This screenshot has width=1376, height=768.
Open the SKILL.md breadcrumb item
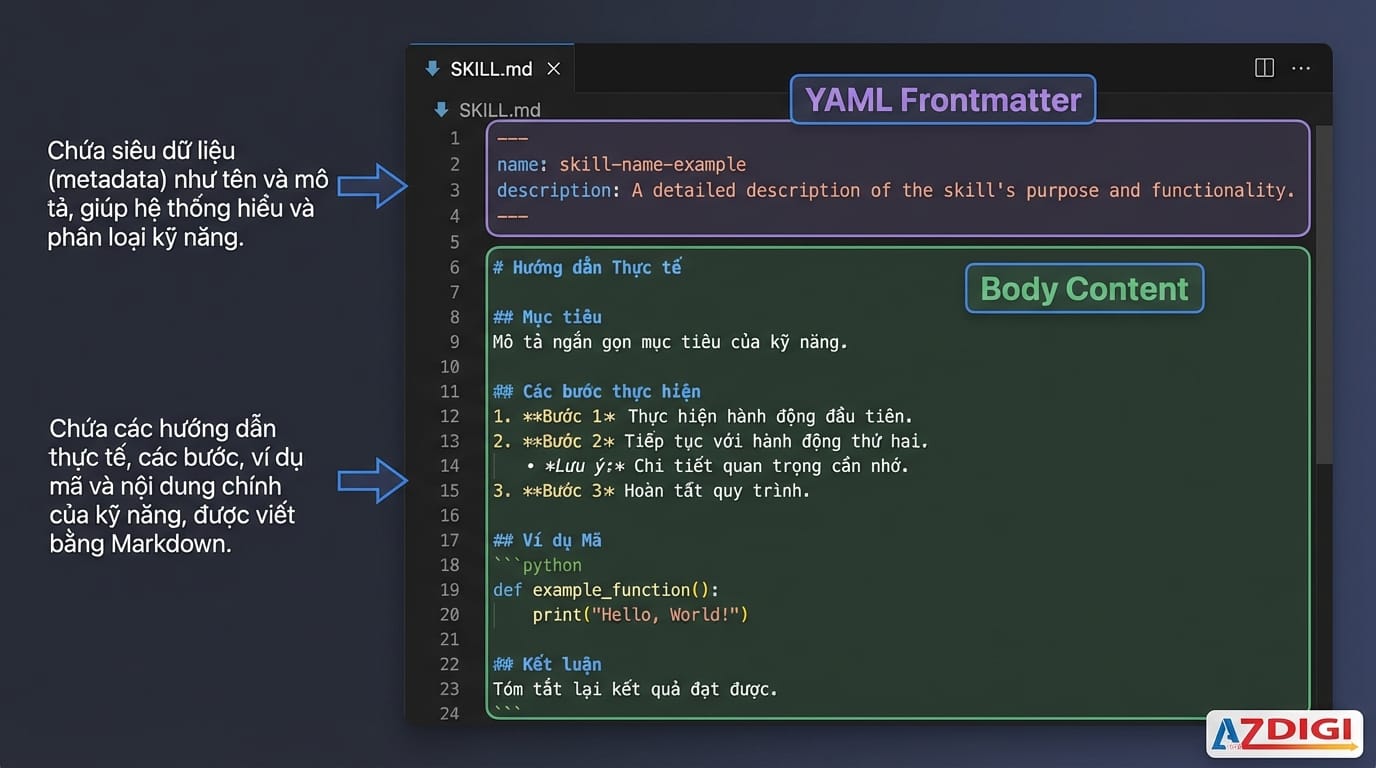tap(499, 110)
